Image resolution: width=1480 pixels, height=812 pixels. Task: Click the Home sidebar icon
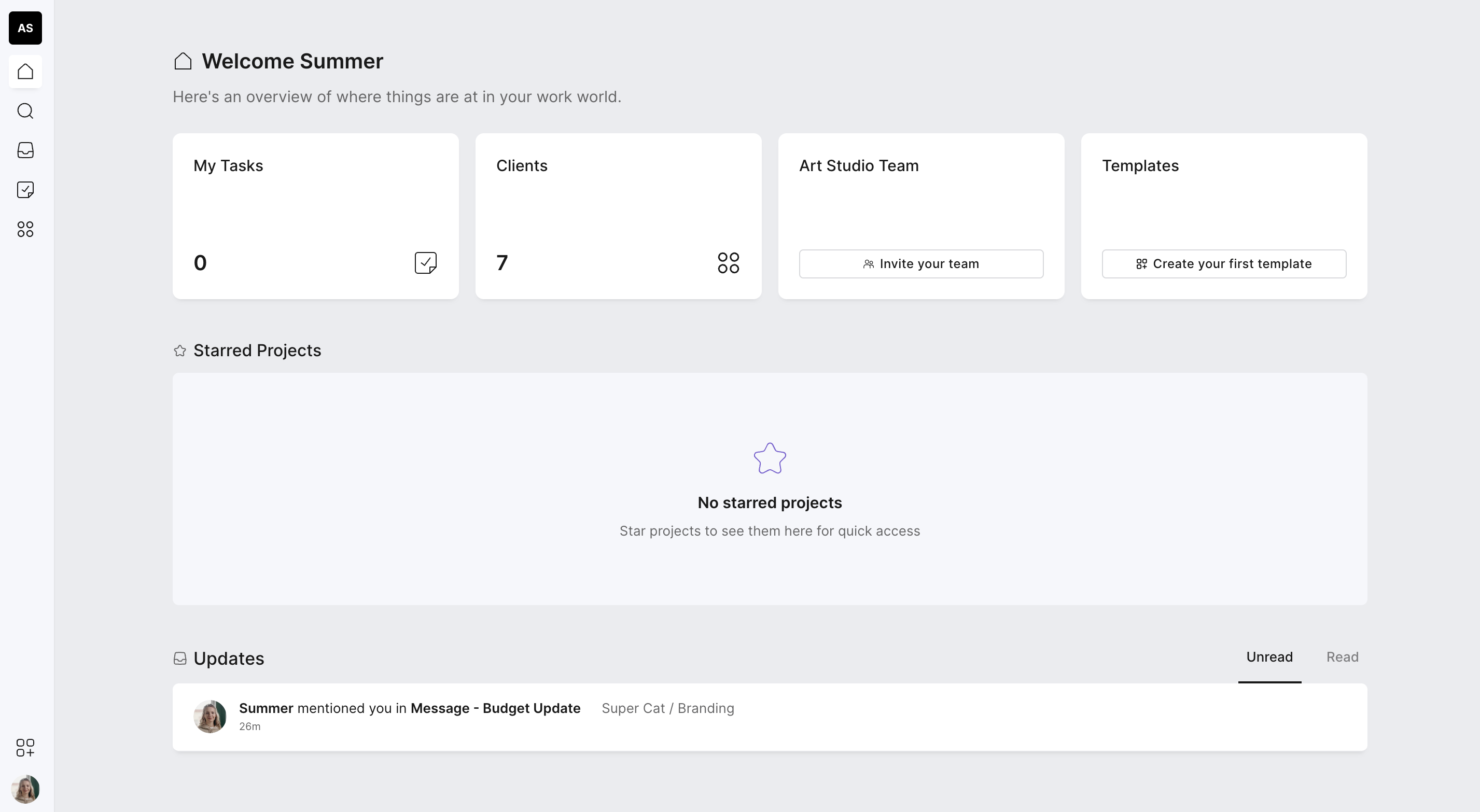25,72
